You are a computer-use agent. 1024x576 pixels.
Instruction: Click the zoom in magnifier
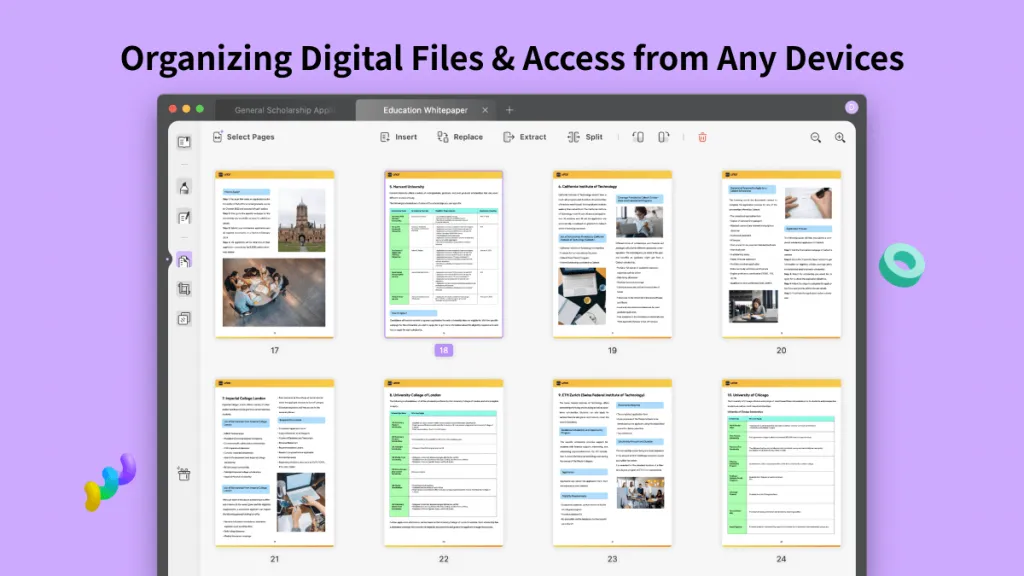840,137
